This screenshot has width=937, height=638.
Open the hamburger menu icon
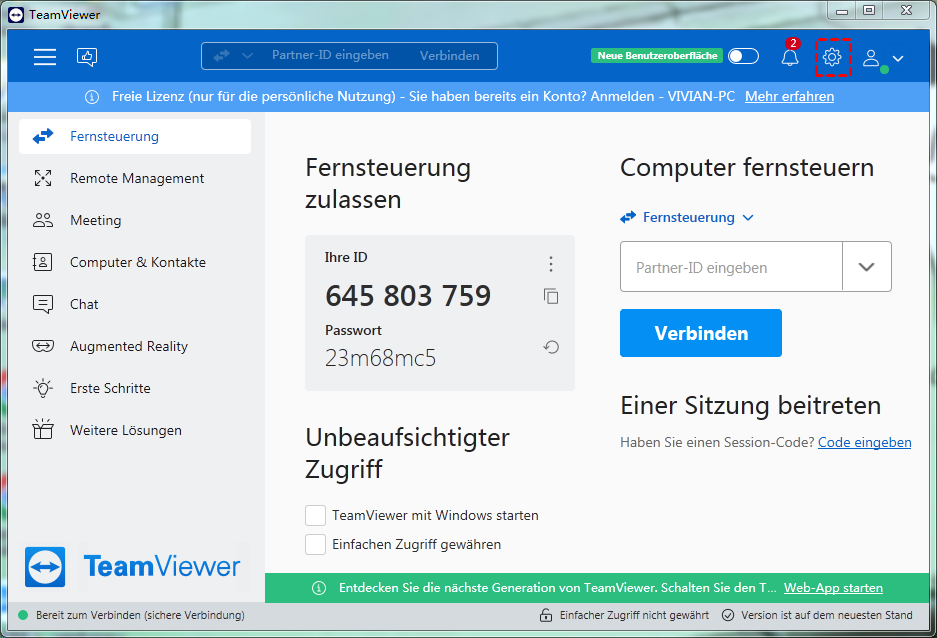(45, 57)
